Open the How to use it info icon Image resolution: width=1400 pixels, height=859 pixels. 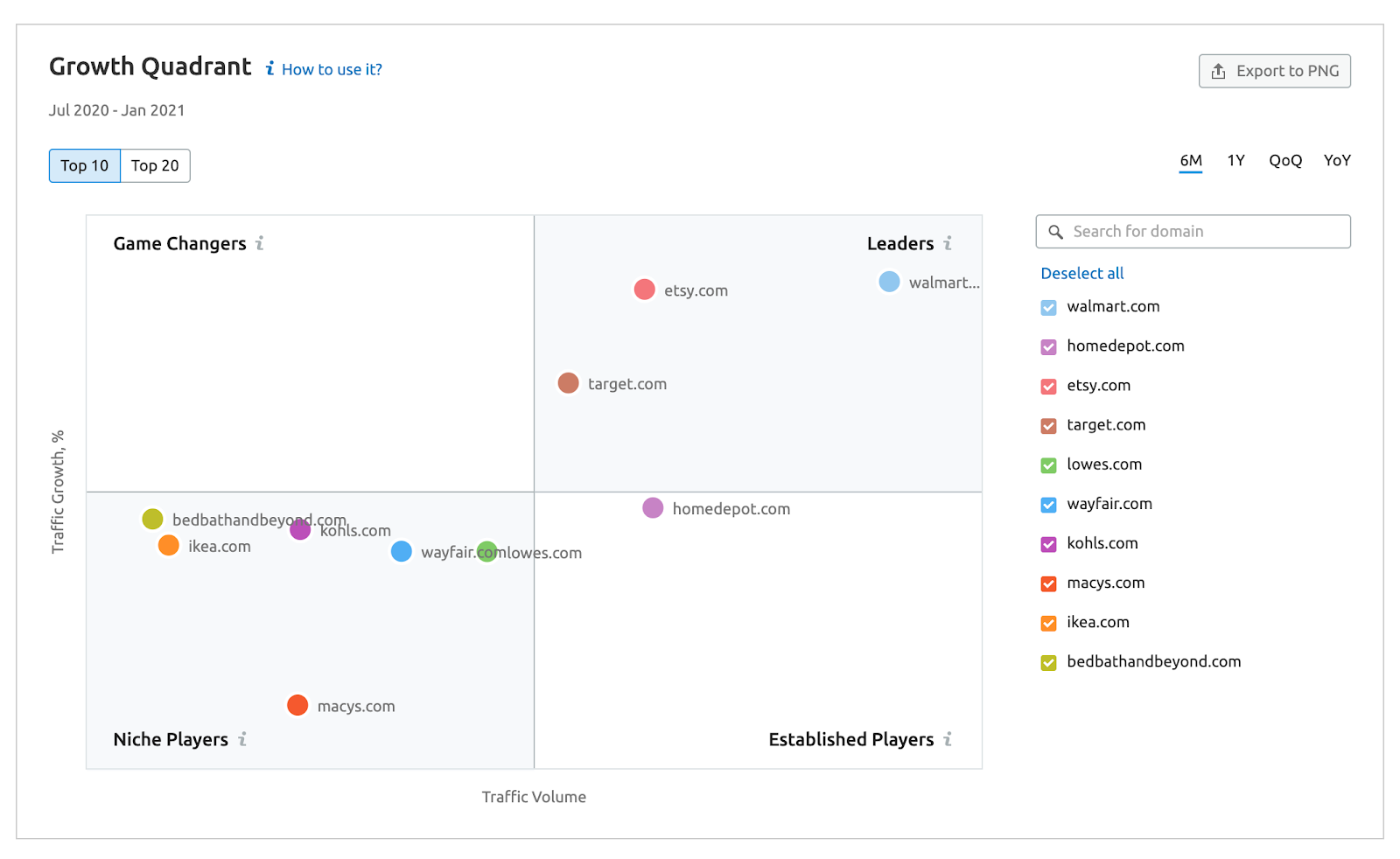270,68
